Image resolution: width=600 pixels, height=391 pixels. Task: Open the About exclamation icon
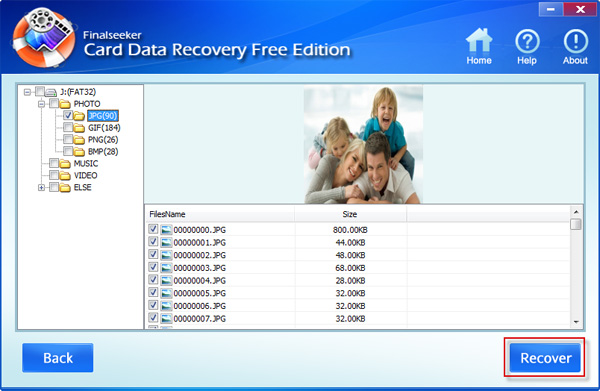tap(575, 41)
